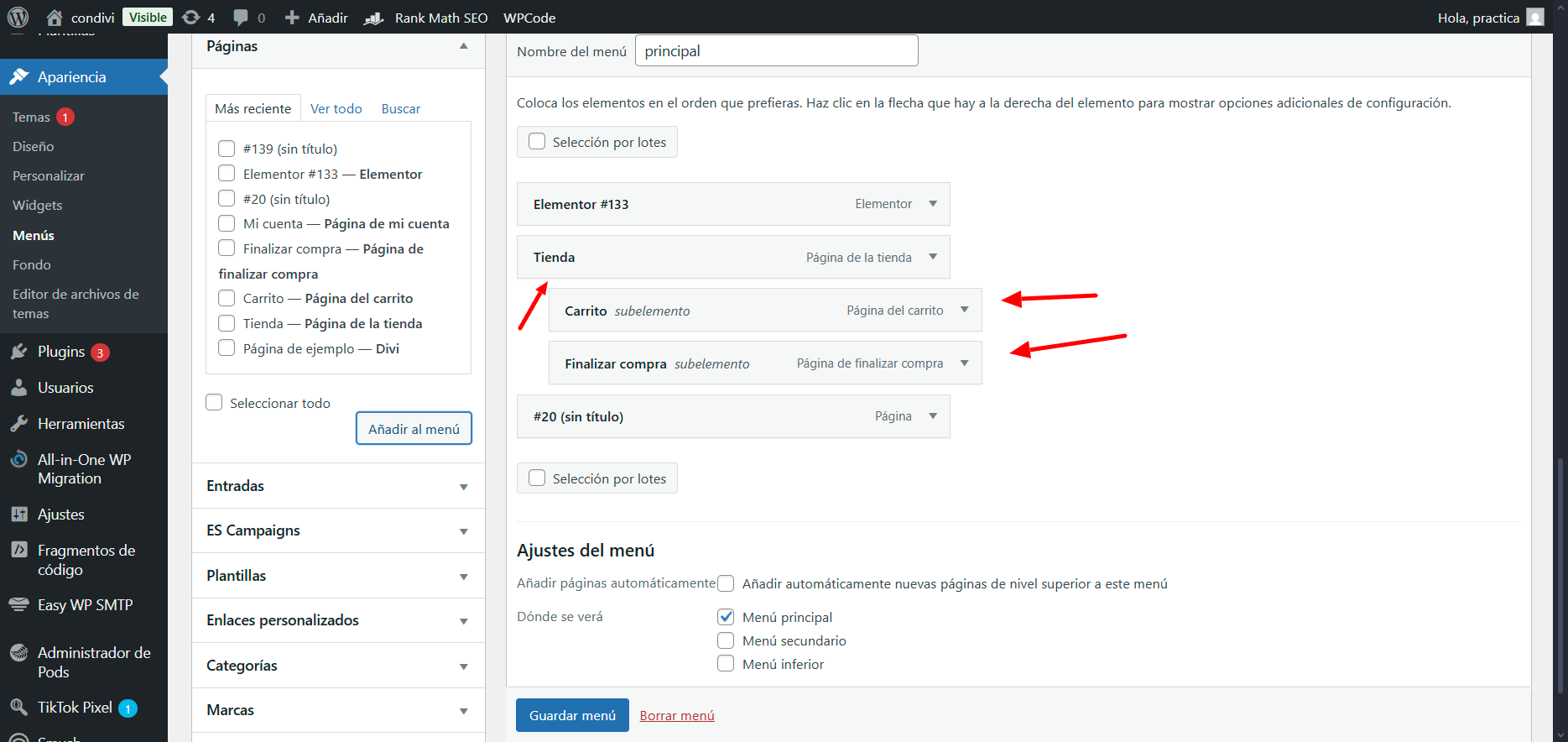This screenshot has width=1568, height=742.
Task: Click the Rank Math SEO icon
Action: click(374, 18)
